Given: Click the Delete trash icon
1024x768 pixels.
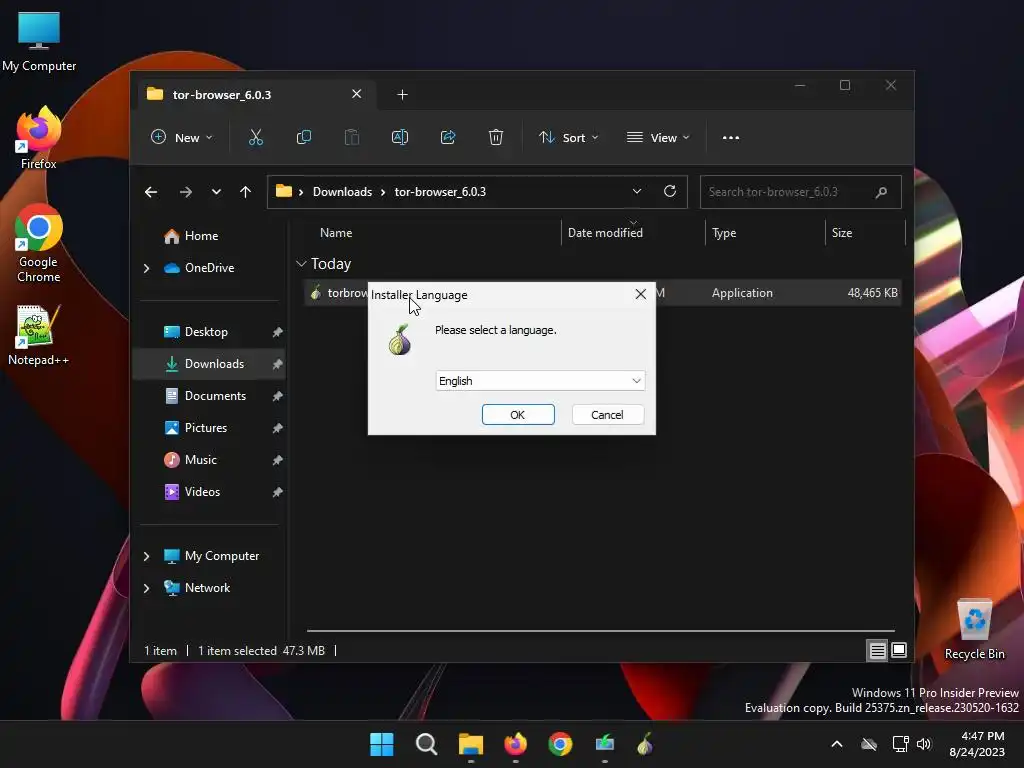Looking at the screenshot, I should 496,137.
